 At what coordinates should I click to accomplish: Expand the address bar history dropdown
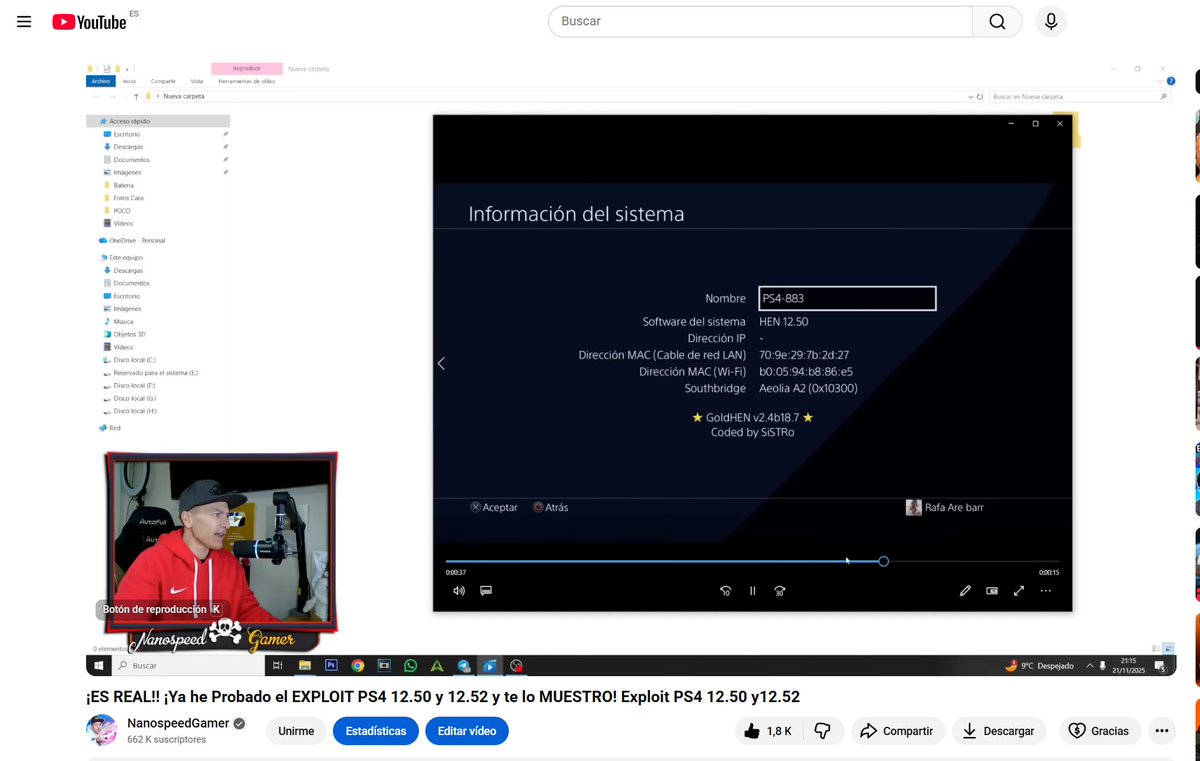pos(971,97)
